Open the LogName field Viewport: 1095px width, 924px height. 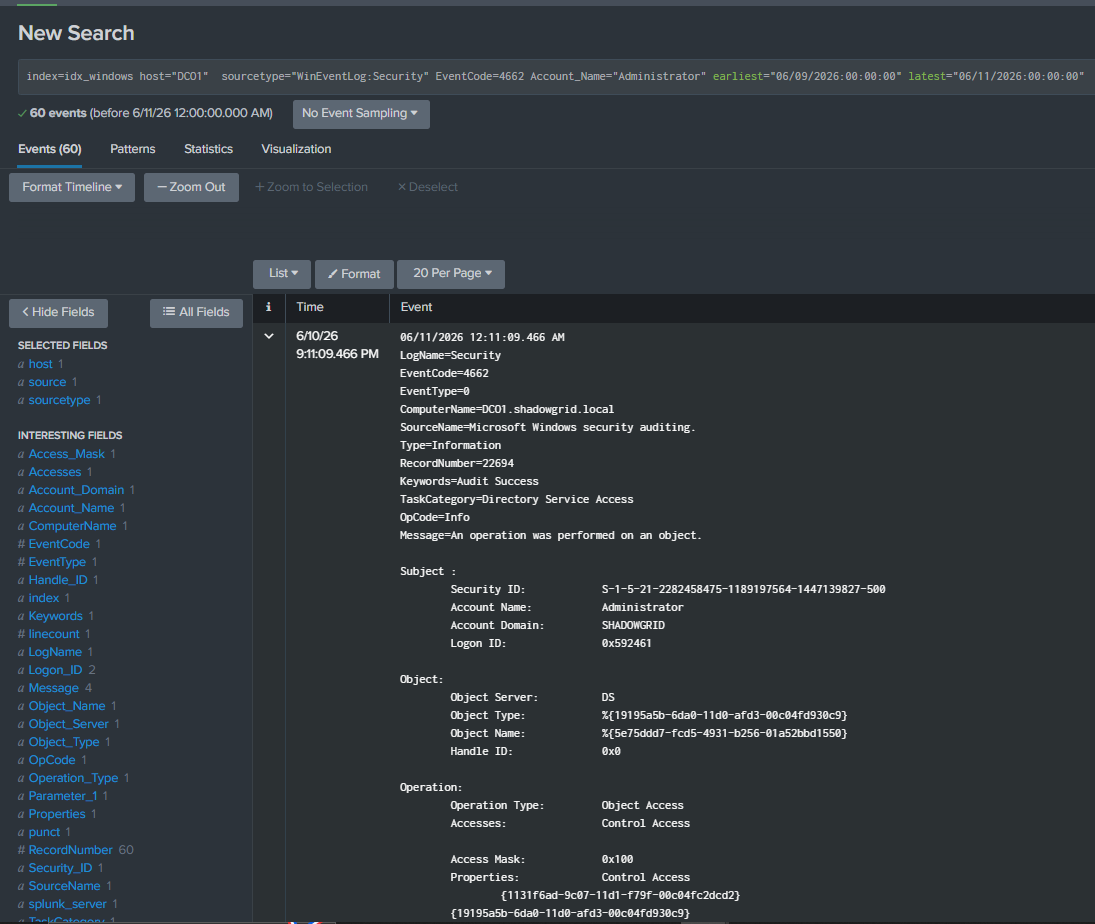(x=55, y=652)
